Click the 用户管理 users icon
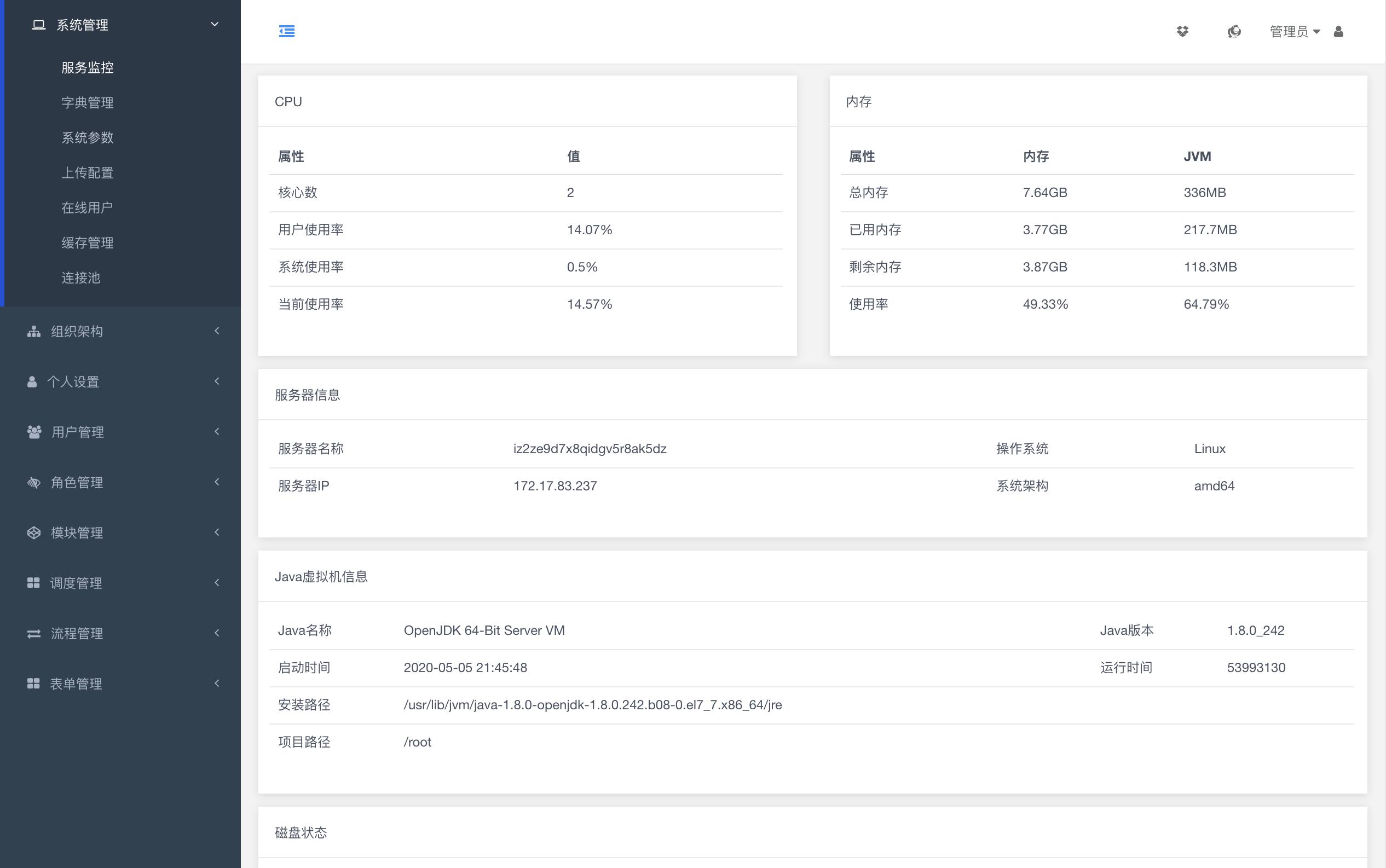 coord(34,432)
